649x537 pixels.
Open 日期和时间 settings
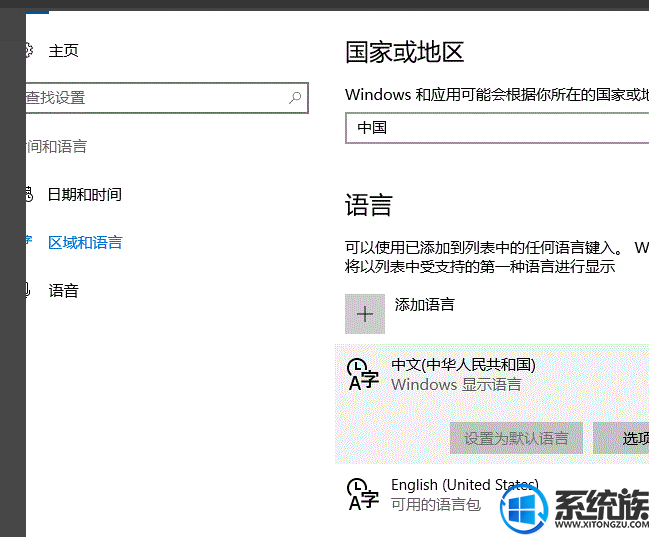84,195
